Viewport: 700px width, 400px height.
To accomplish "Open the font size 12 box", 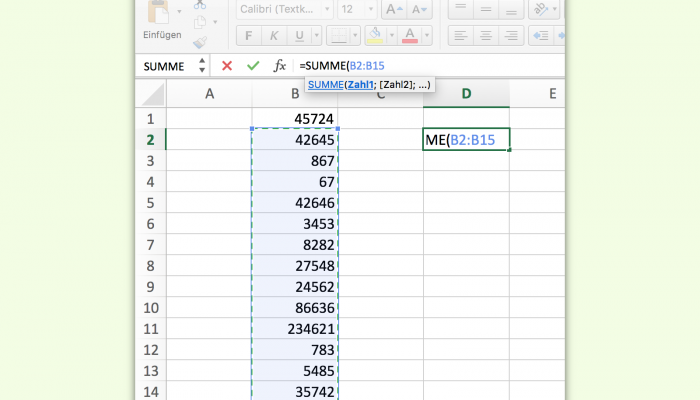I will tap(356, 9).
